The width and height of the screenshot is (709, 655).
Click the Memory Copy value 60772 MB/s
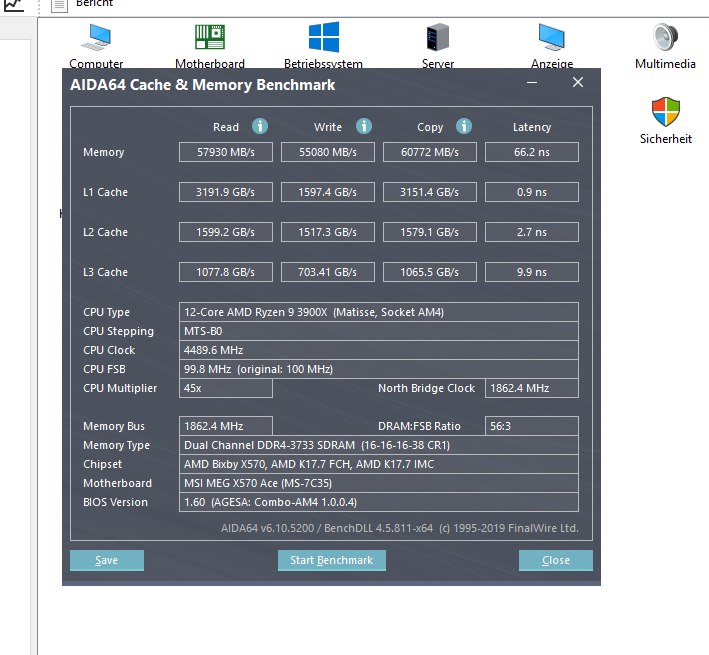430,152
